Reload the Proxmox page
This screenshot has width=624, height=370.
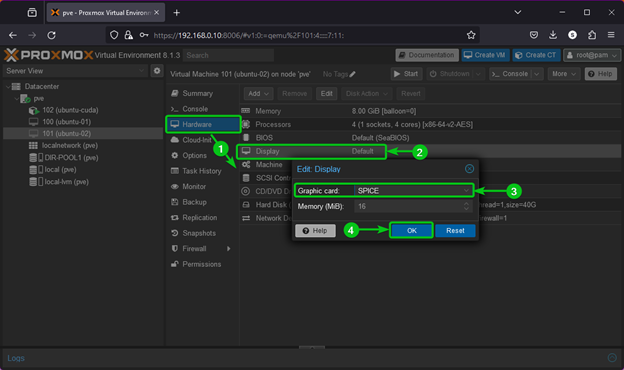pos(51,35)
